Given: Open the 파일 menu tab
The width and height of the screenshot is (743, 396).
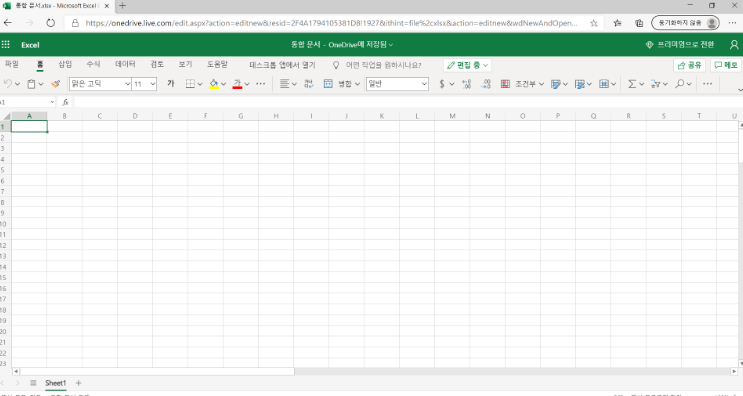Looking at the screenshot, I should (12, 64).
